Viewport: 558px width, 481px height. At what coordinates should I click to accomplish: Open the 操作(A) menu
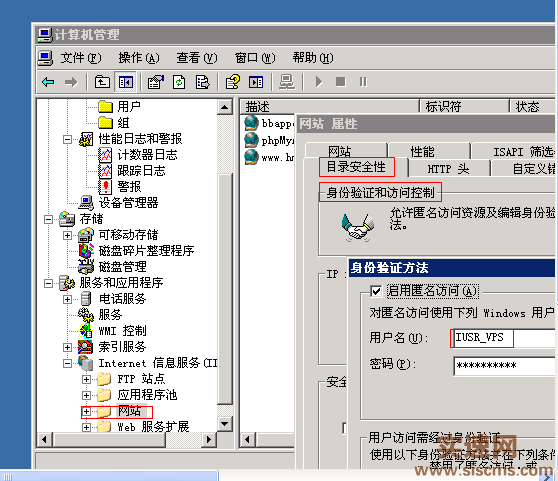pos(139,58)
